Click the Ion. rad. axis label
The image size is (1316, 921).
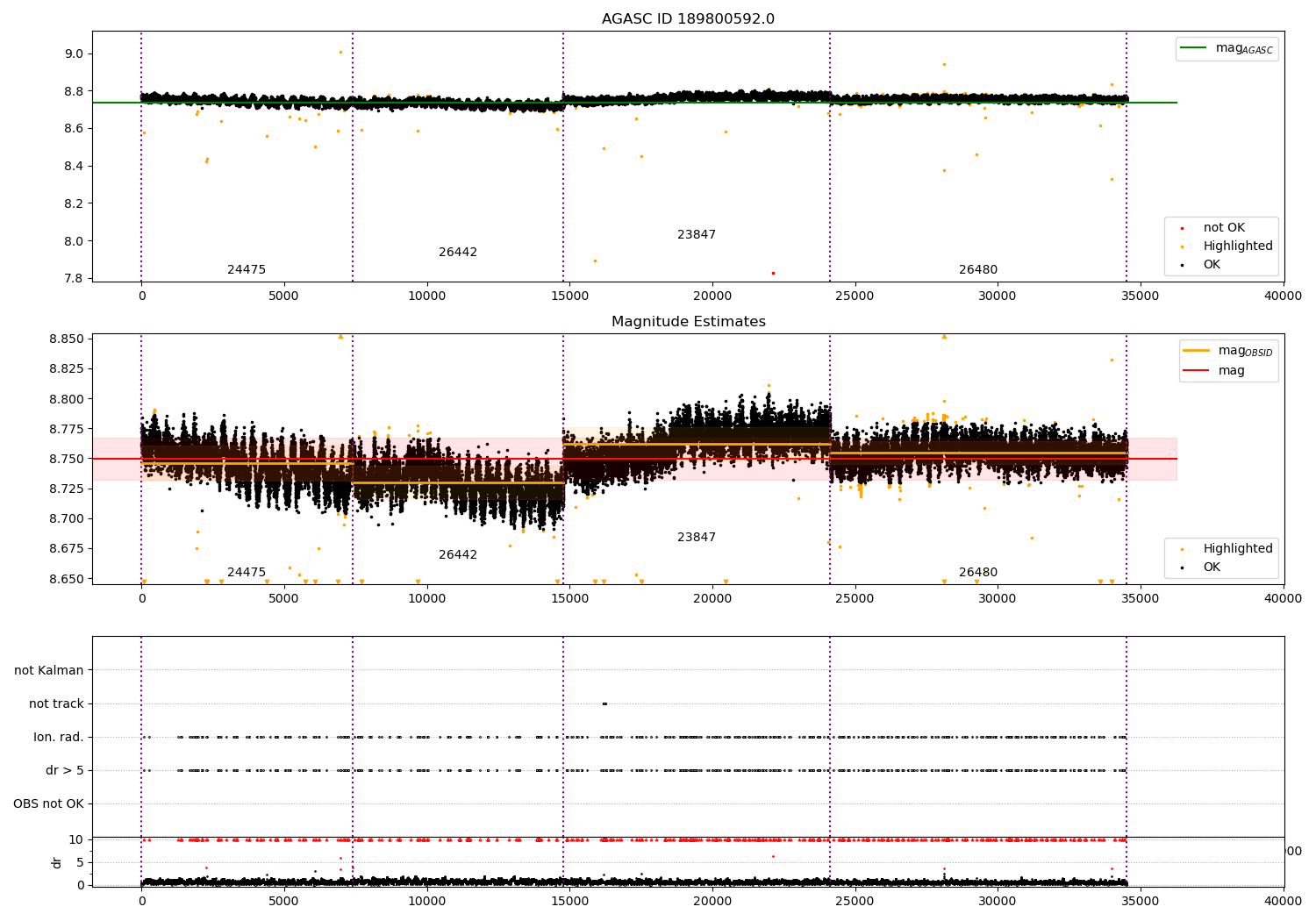point(59,738)
